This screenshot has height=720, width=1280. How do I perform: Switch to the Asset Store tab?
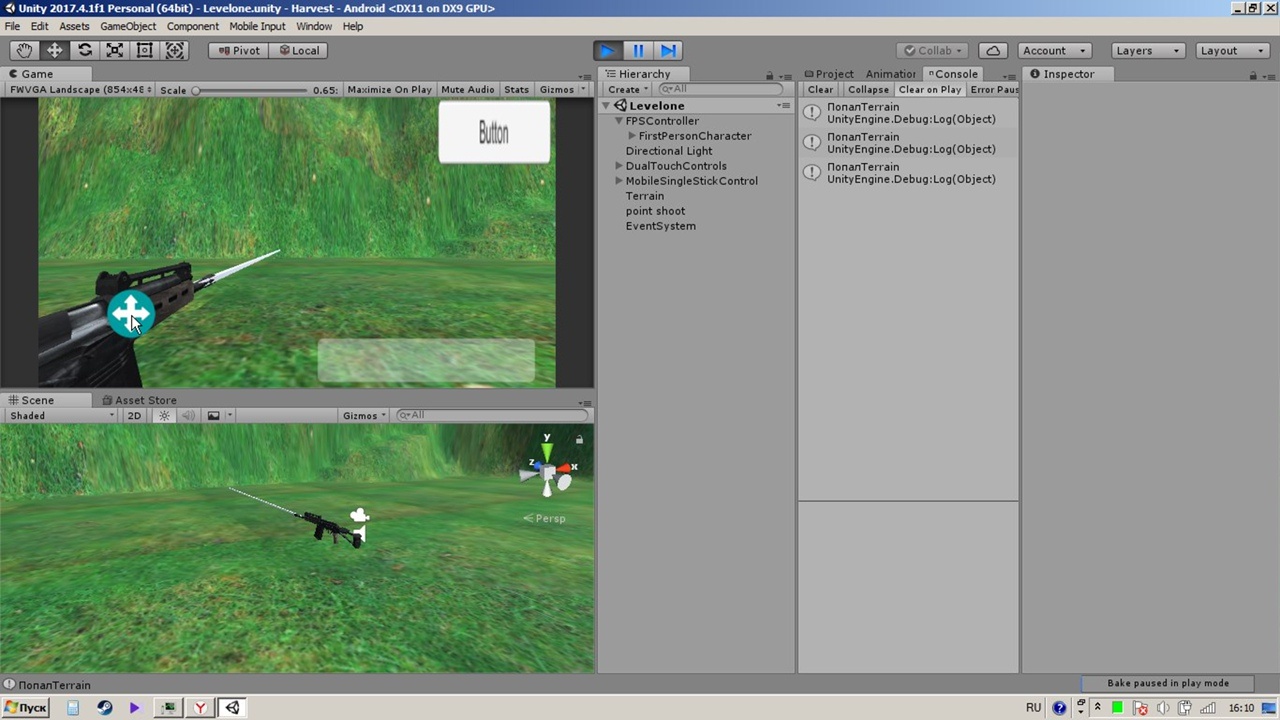click(138, 400)
